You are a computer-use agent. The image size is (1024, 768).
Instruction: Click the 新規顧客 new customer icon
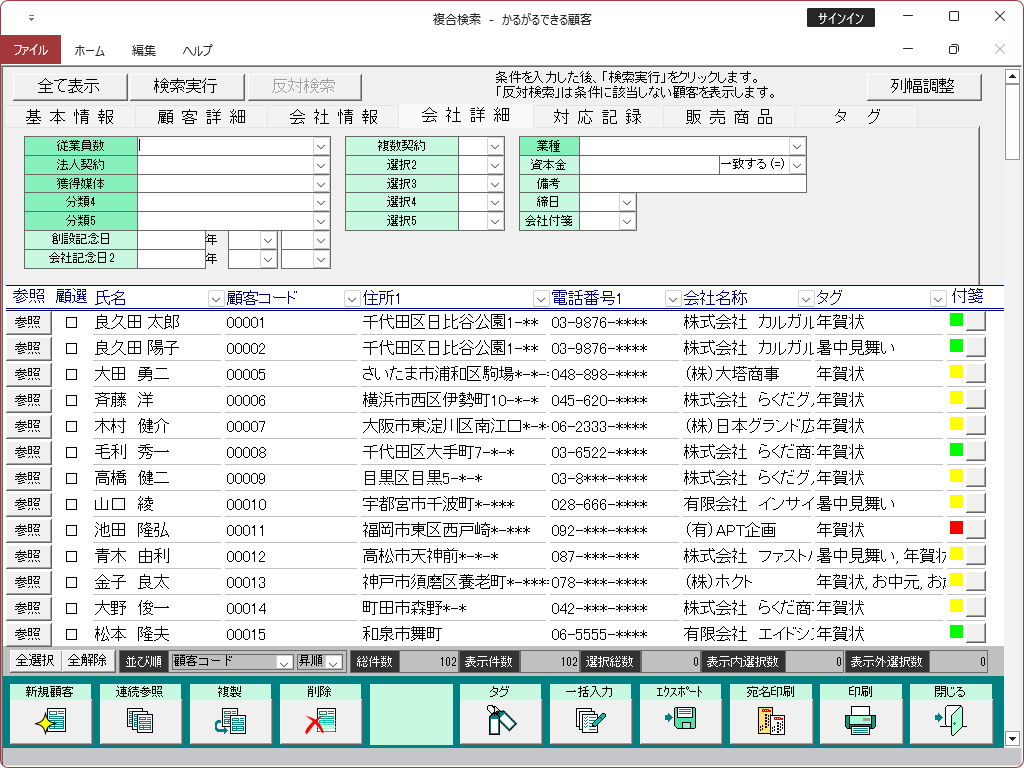tap(50, 720)
